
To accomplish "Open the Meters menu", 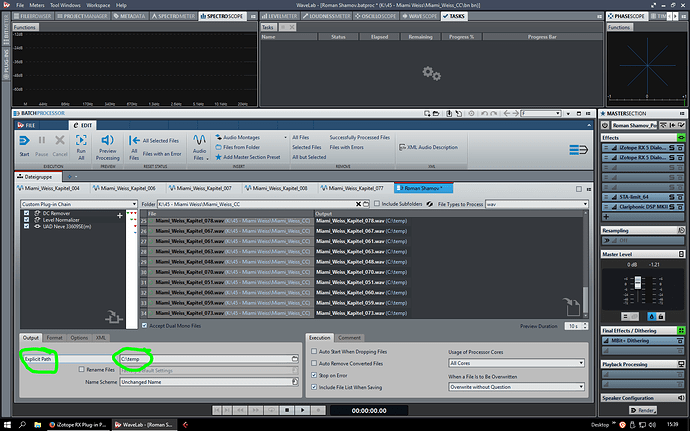I will point(37,5).
